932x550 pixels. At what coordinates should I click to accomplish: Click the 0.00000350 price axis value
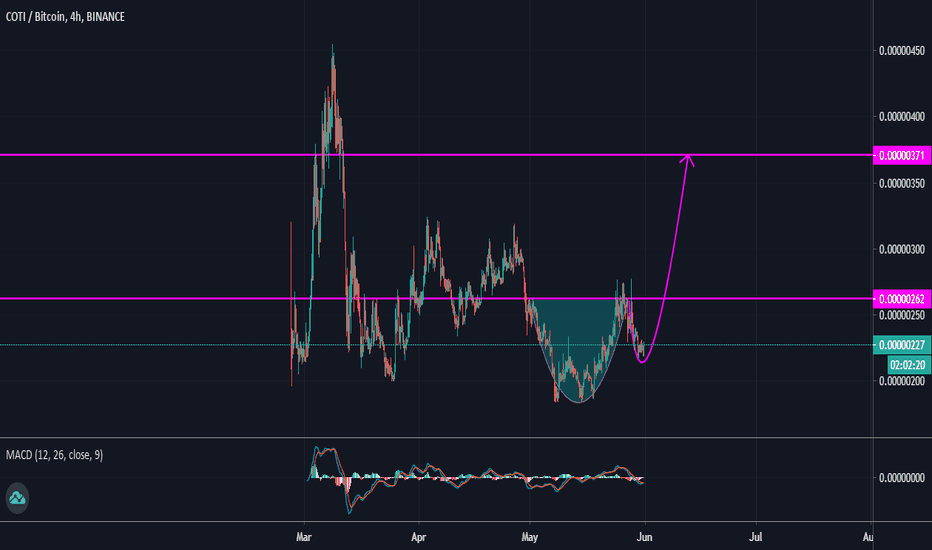coord(902,183)
